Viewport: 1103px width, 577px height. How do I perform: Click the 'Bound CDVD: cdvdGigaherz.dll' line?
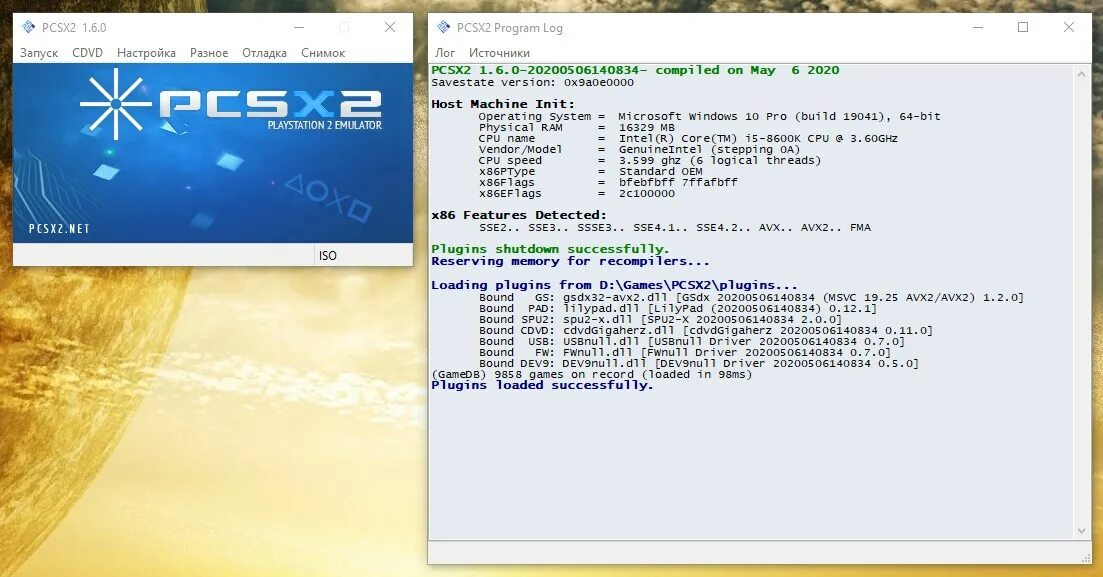(x=706, y=331)
